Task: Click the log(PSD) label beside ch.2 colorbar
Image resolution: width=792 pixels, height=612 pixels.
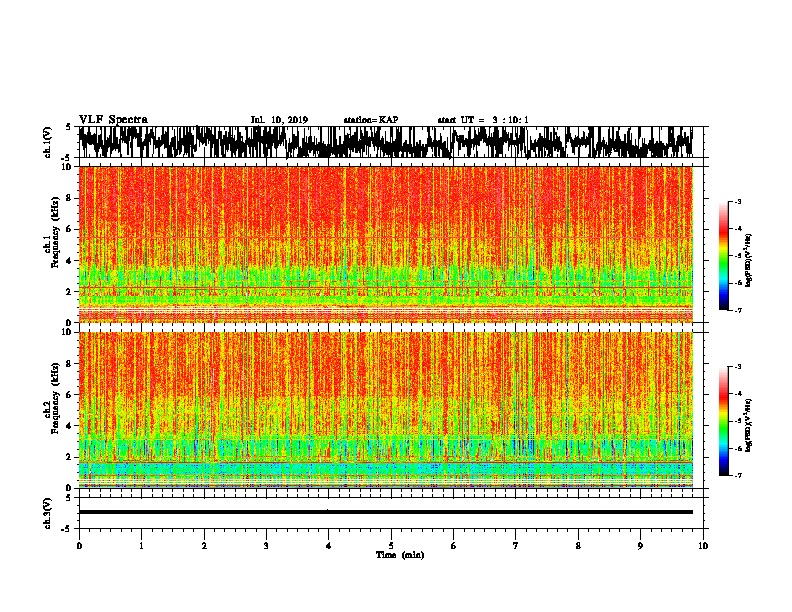Action: (x=748, y=425)
